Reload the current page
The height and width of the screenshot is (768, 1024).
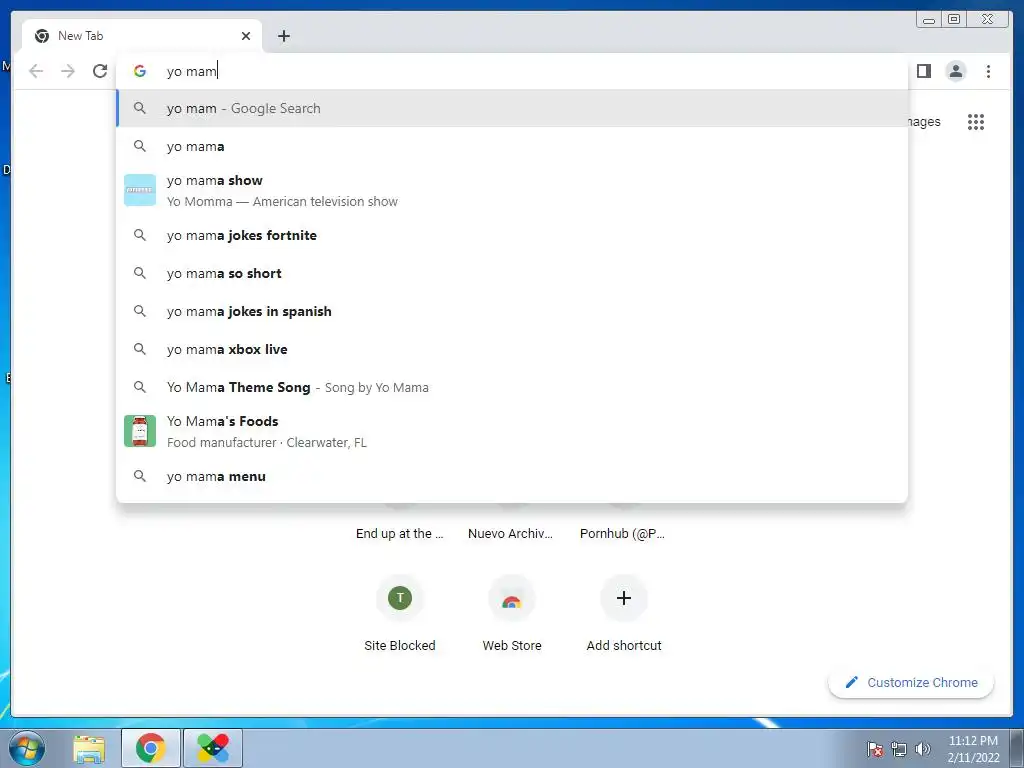tap(100, 71)
